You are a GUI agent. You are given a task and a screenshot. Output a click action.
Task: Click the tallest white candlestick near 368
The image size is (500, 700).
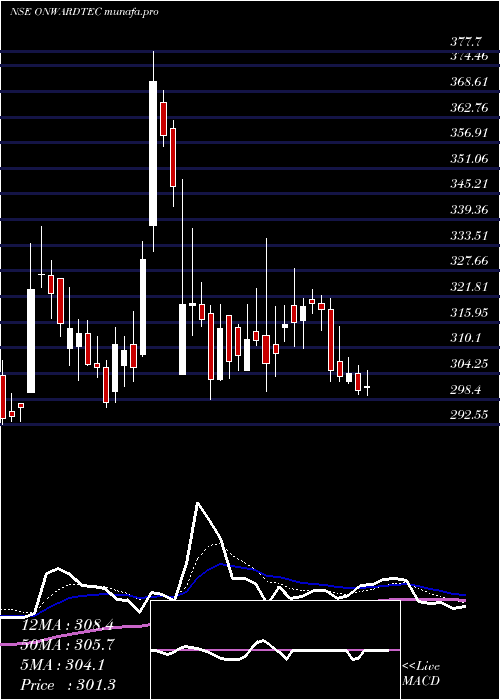click(x=153, y=154)
